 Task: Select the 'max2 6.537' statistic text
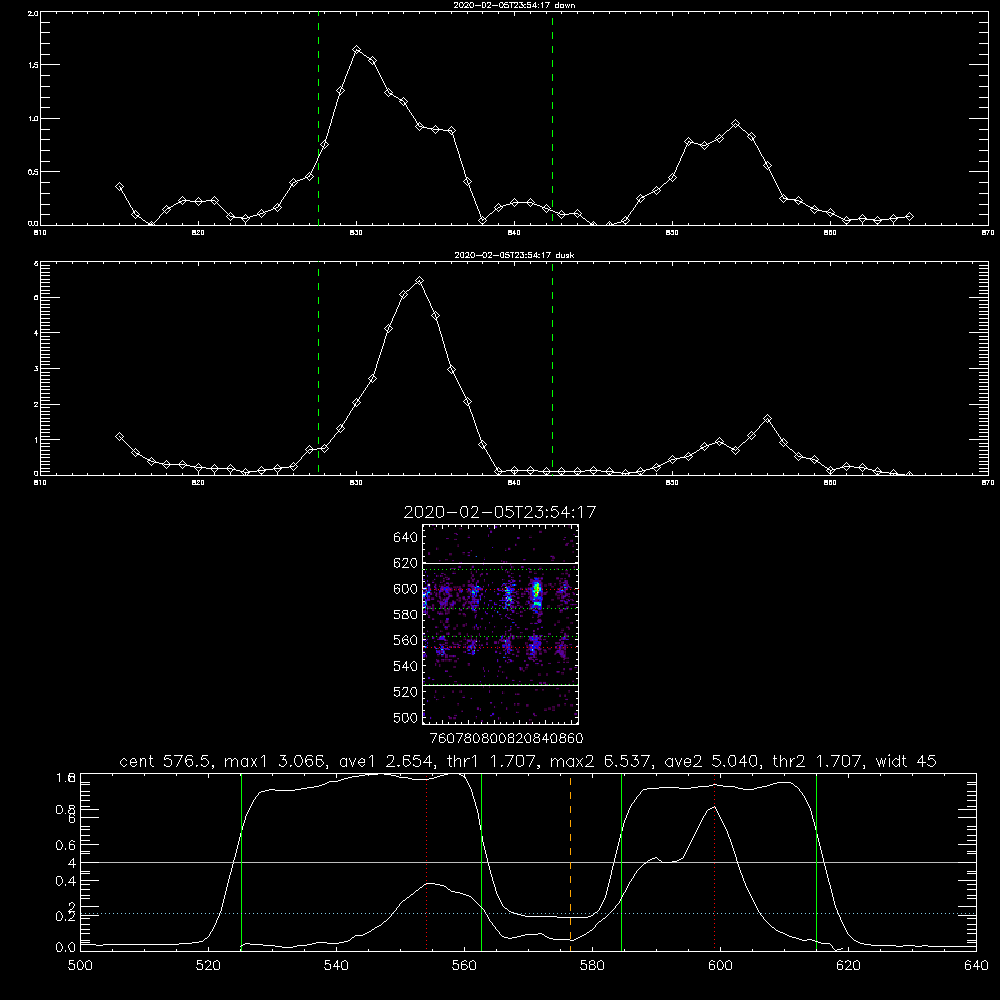coord(602,761)
